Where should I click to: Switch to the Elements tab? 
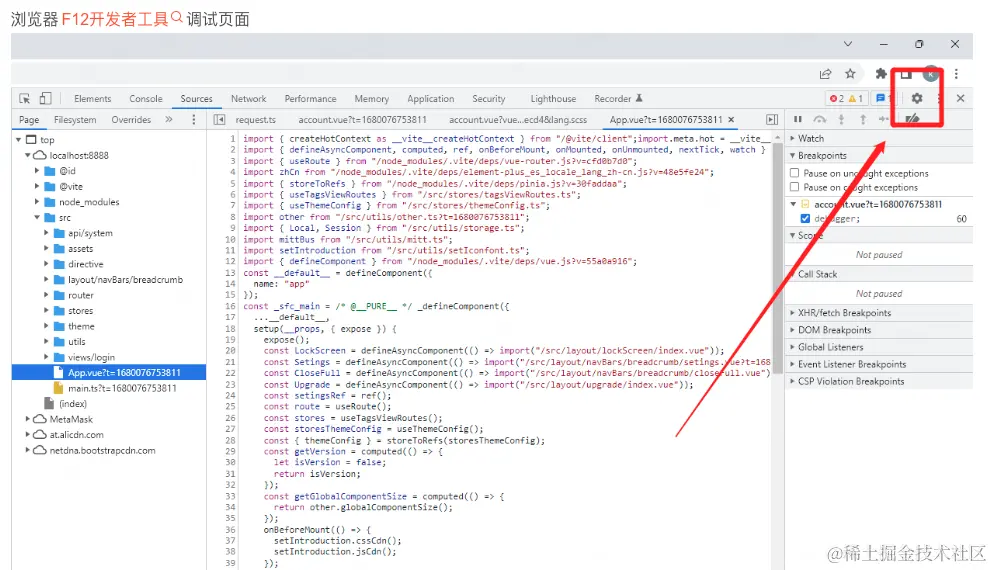(92, 99)
